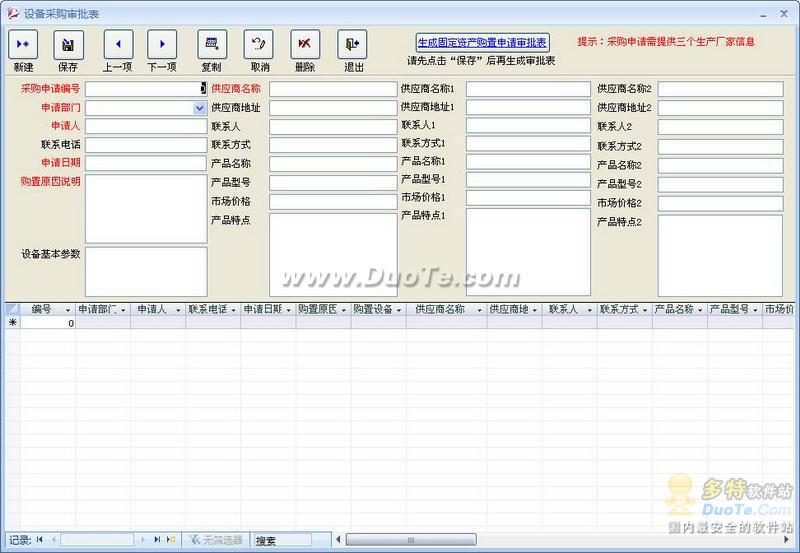Click the 联系人1 input field

[528, 125]
